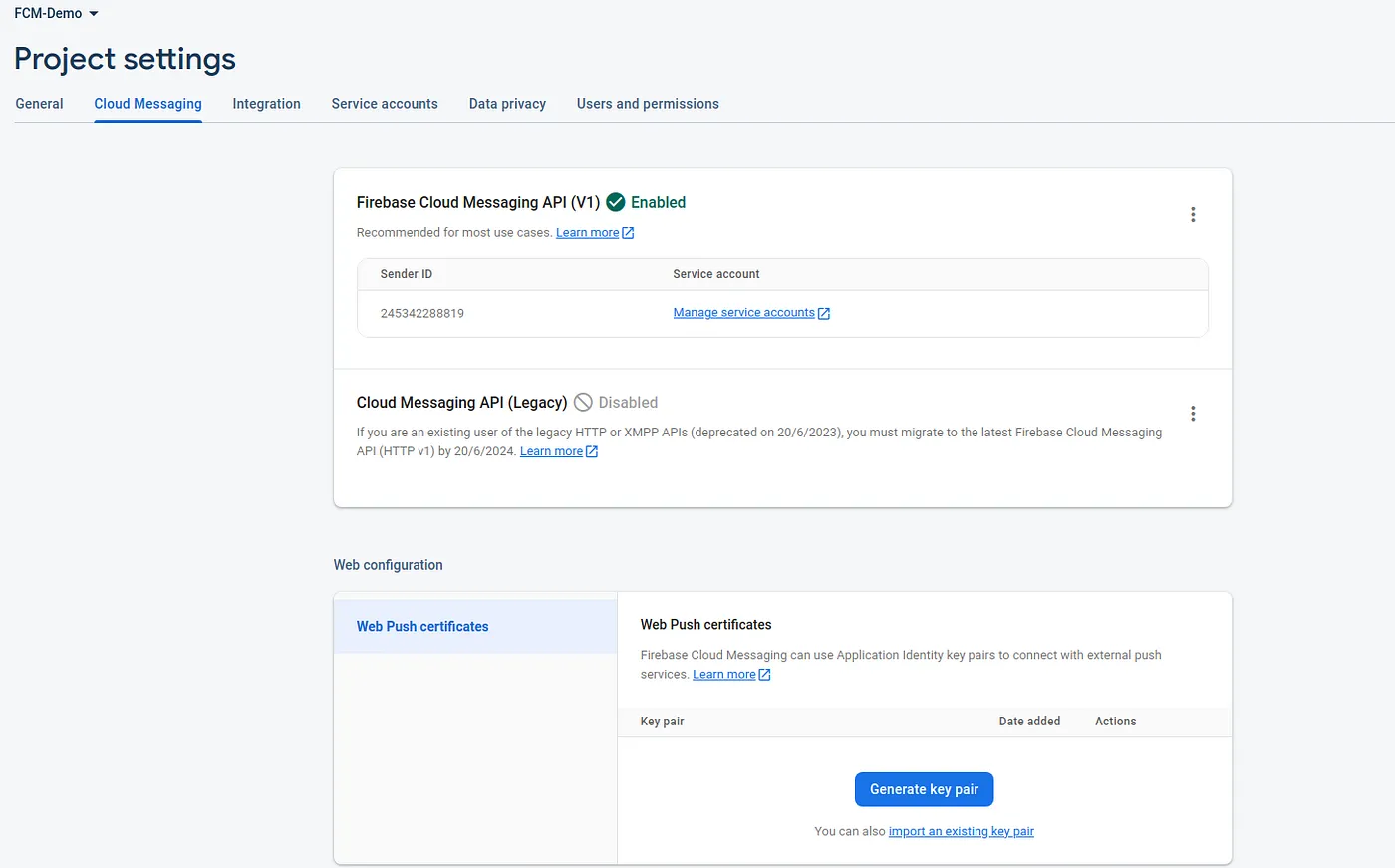
Task: Open the Integration tab
Action: tap(266, 104)
